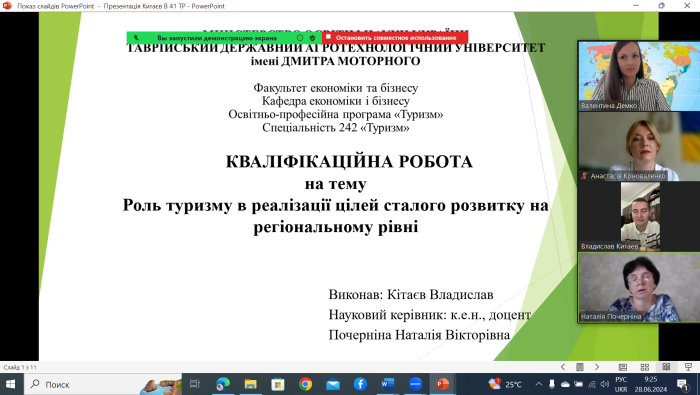Open Task View on the taskbar

pos(195,384)
